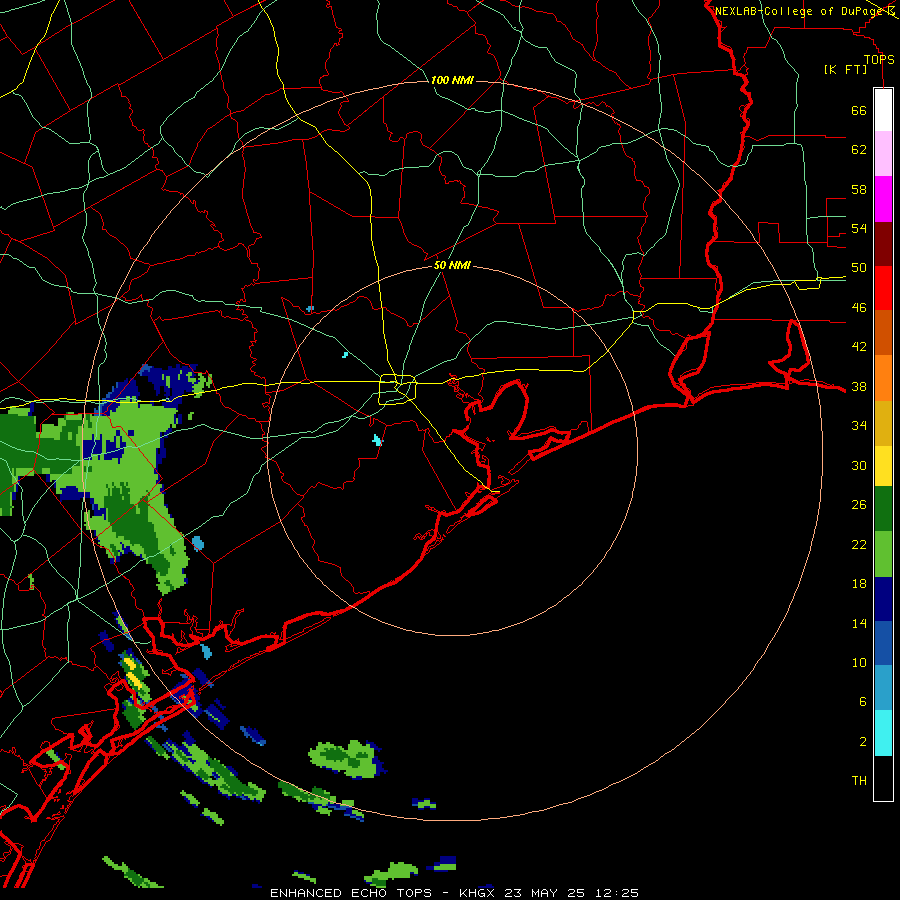
Task: Click the navy 22 kft legend swatch
Action: point(883,599)
